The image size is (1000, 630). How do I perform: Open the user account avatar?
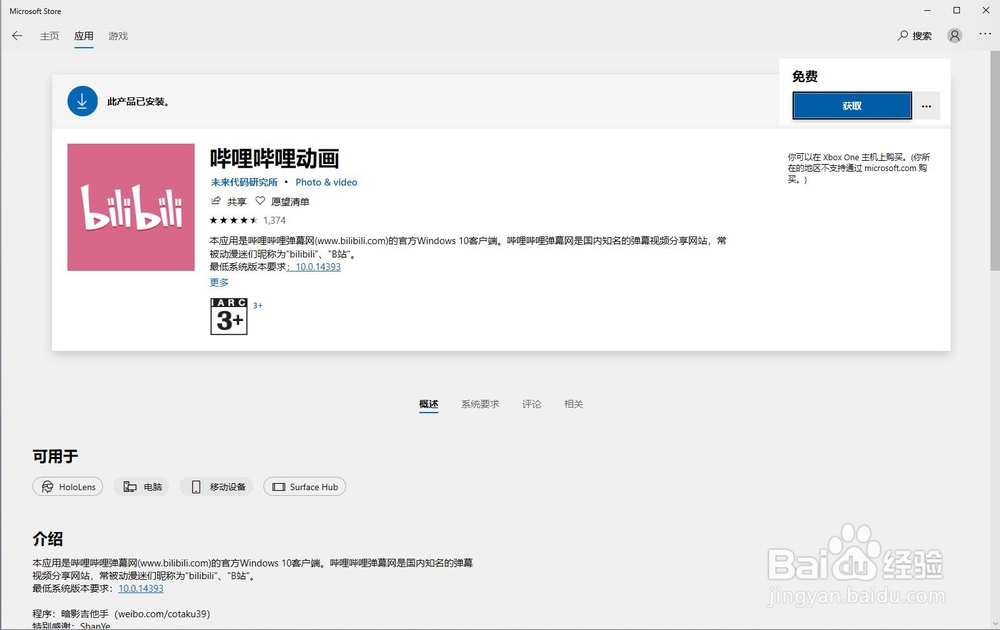(955, 36)
